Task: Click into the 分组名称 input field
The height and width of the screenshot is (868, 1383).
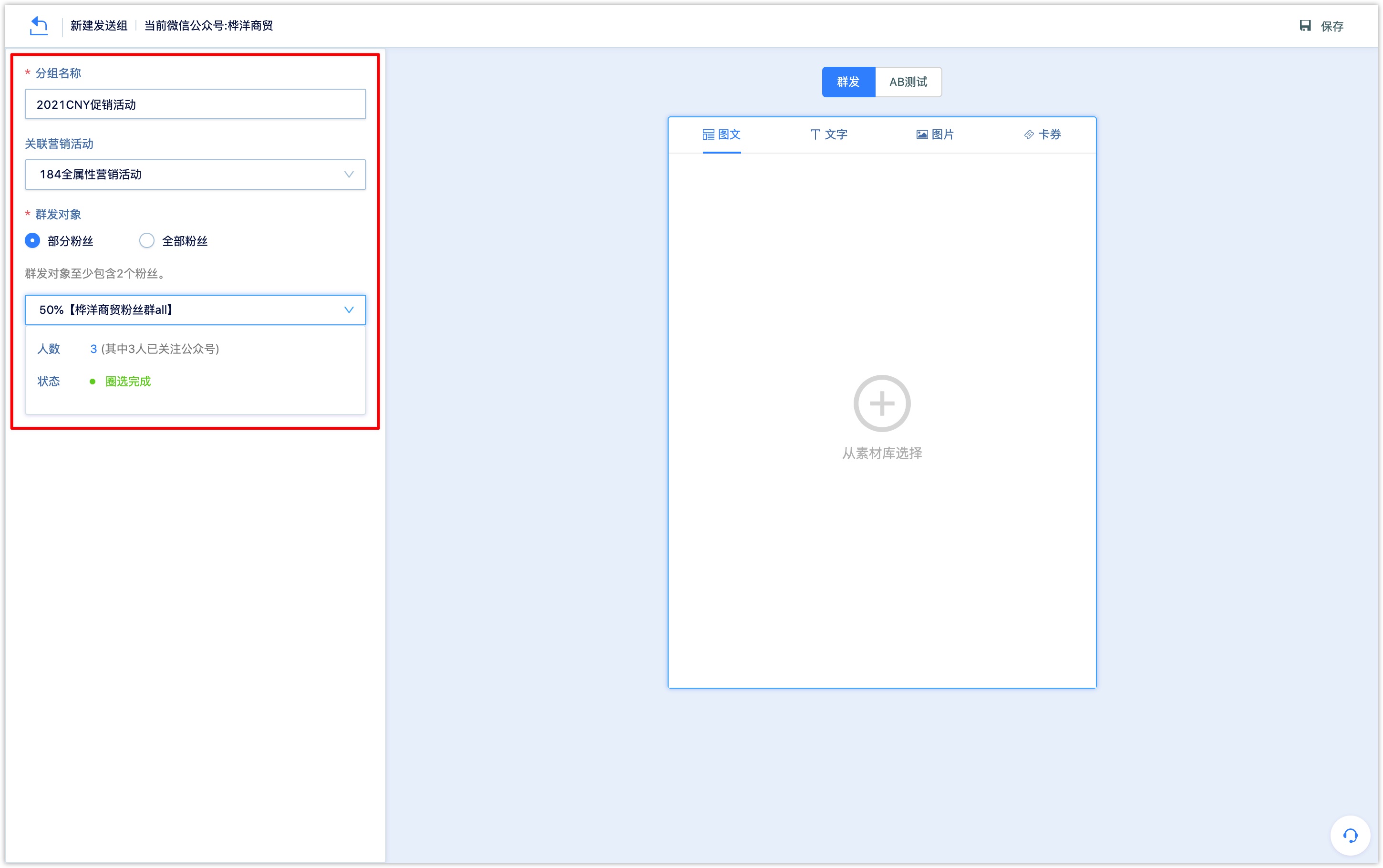Action: coord(195,104)
